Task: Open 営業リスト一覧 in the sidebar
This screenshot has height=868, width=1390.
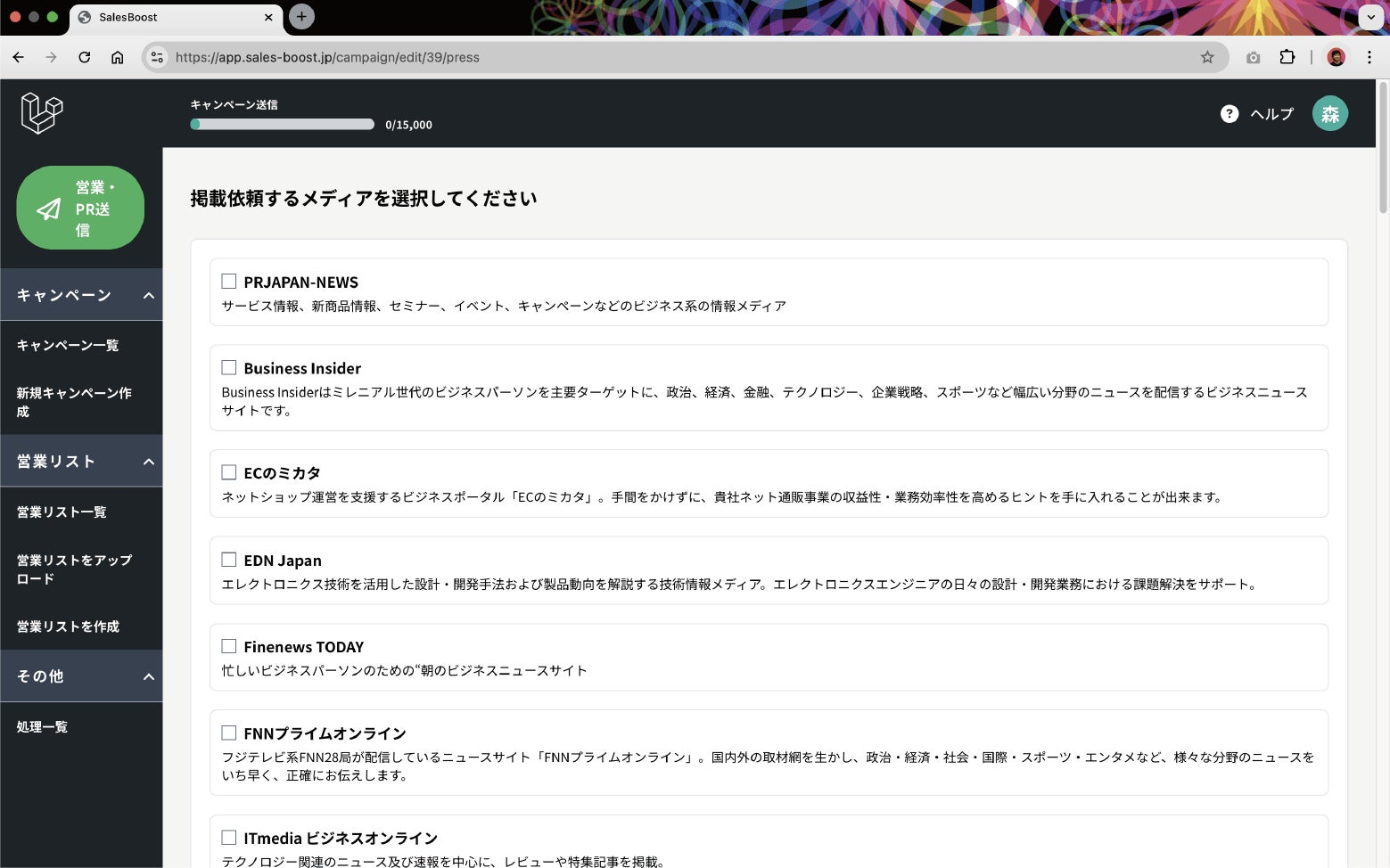Action: [x=62, y=512]
